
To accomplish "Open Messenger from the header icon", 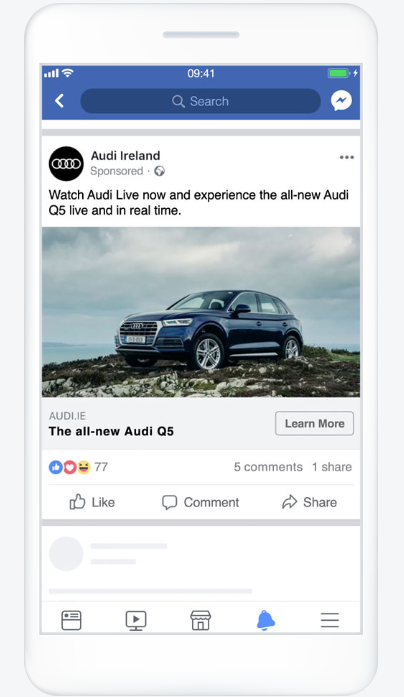I will click(341, 101).
